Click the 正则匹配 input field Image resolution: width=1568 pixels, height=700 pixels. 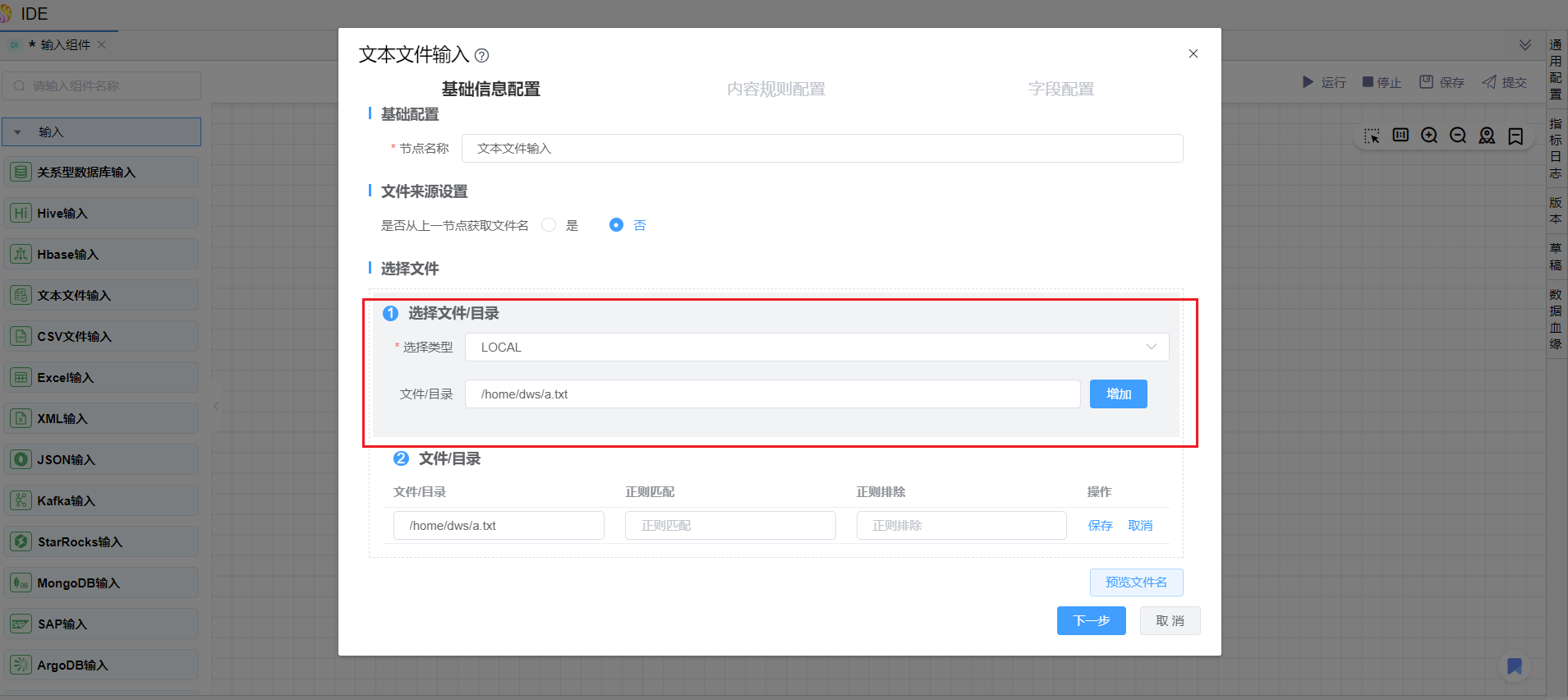(x=729, y=526)
